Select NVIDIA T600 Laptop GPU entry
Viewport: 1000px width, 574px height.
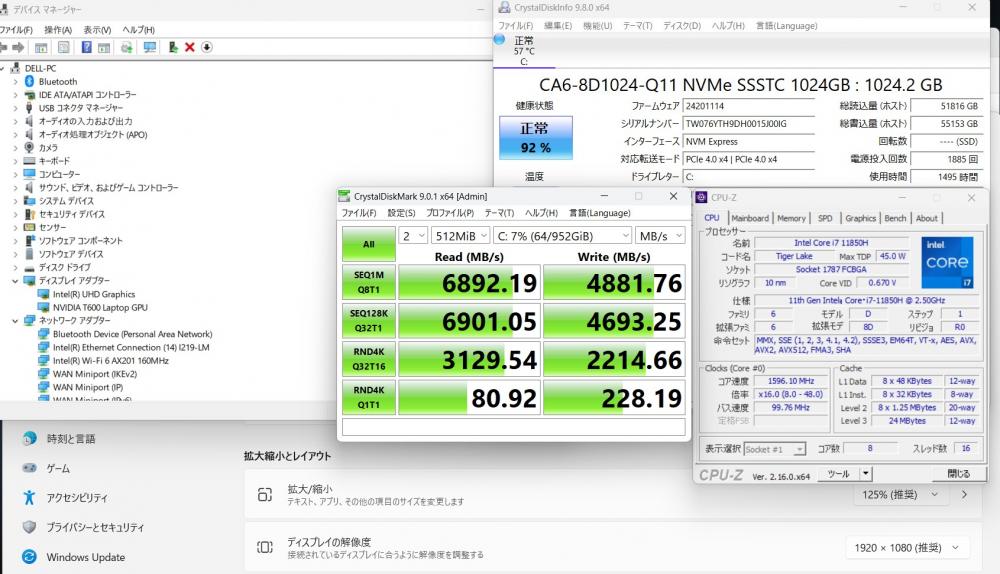100,307
